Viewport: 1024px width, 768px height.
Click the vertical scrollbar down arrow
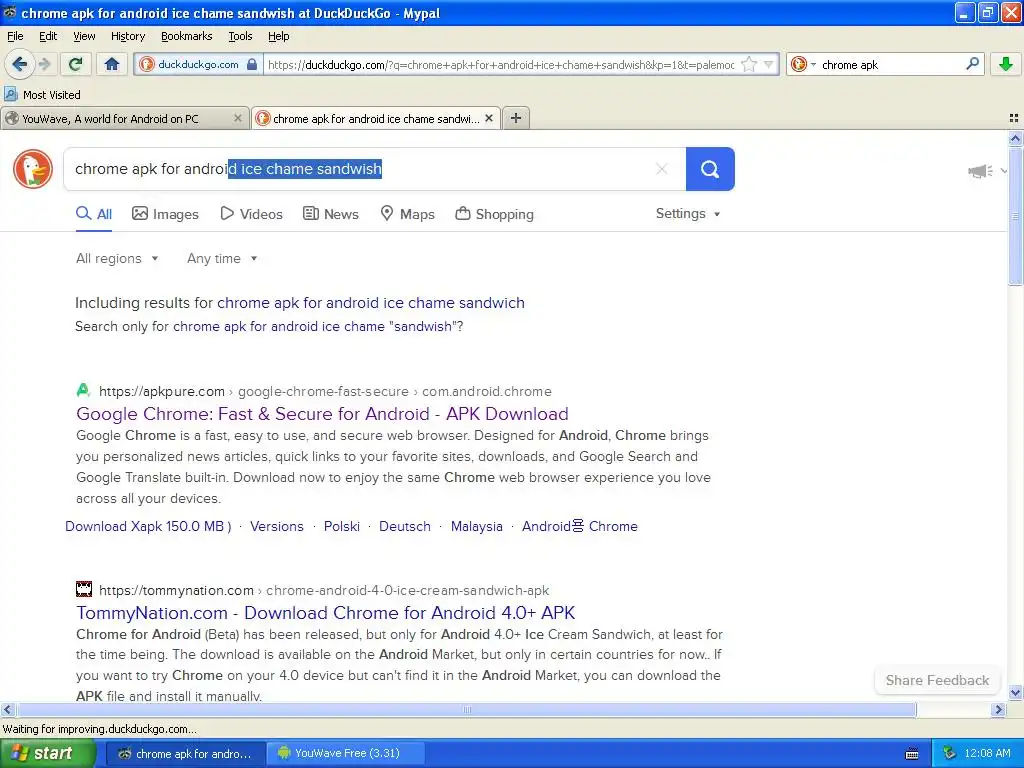click(x=1015, y=693)
